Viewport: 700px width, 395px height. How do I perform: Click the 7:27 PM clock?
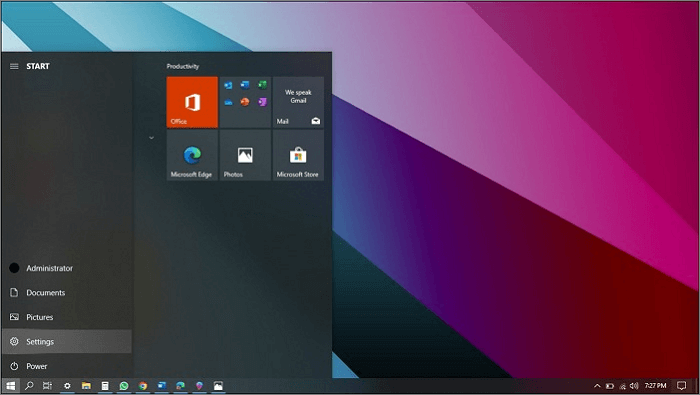(655, 386)
